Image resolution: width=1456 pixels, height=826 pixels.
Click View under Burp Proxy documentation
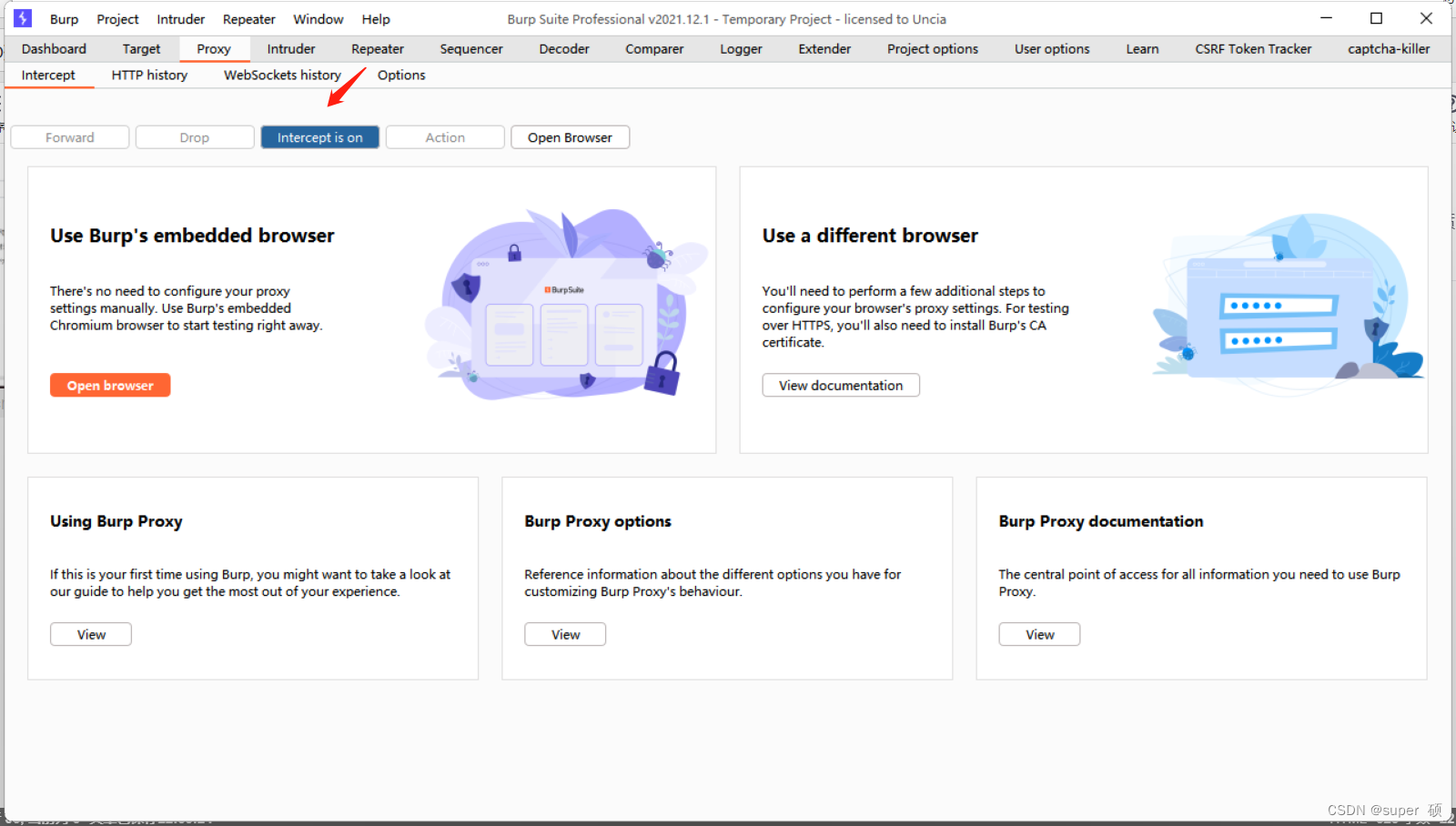1040,635
